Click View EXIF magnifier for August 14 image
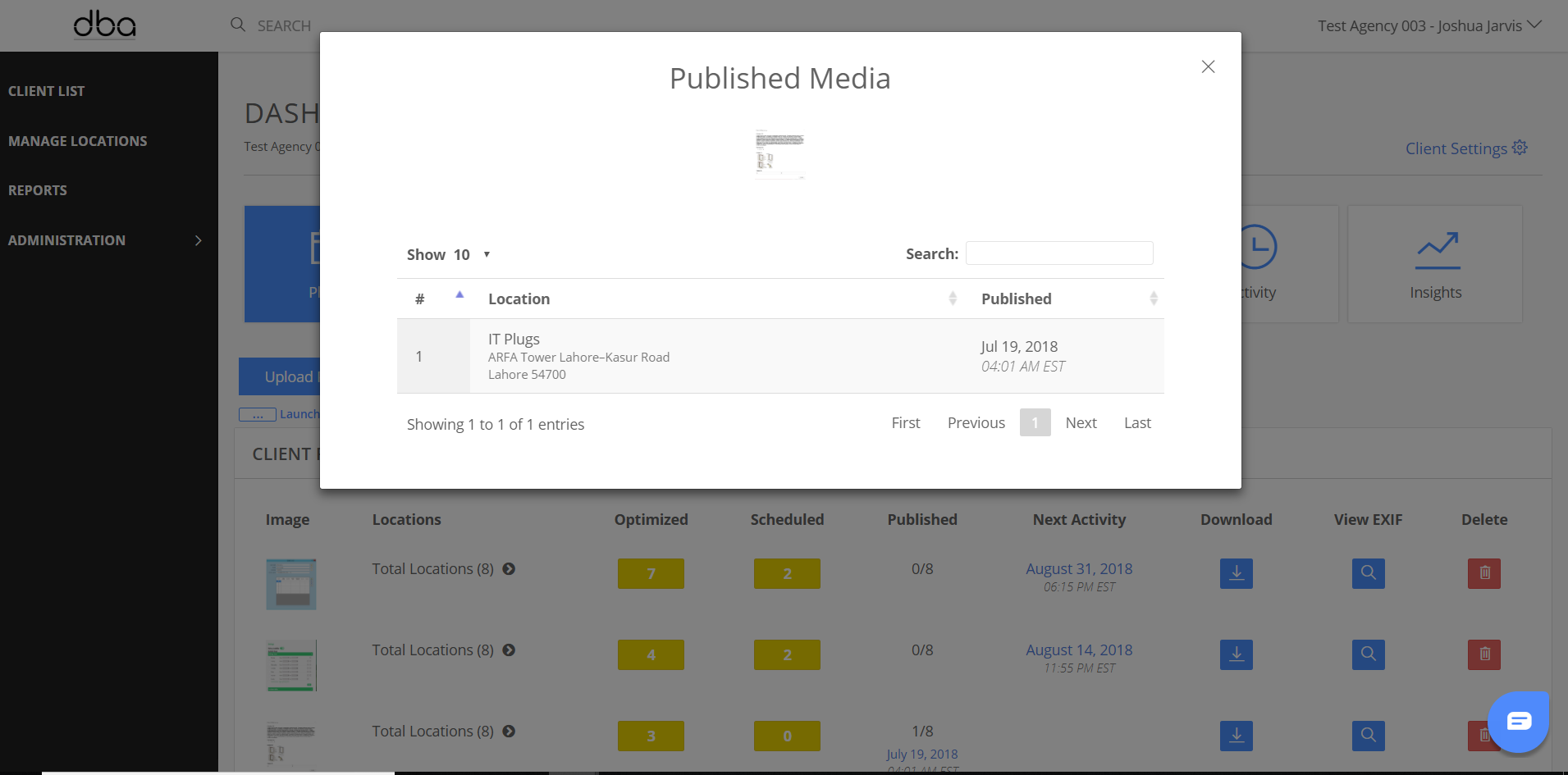 click(x=1368, y=654)
